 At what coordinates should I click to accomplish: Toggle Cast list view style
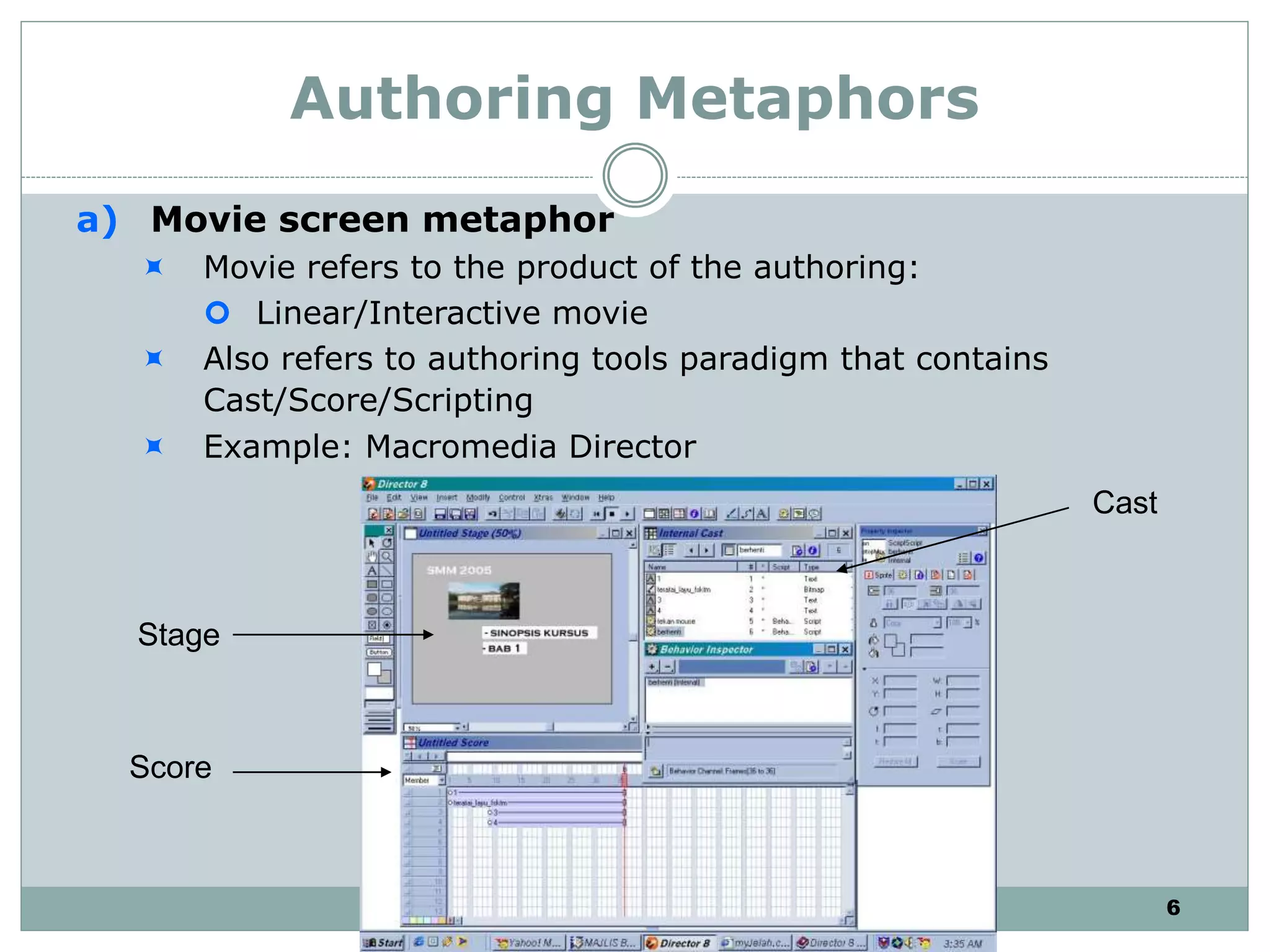pyautogui.click(x=669, y=550)
